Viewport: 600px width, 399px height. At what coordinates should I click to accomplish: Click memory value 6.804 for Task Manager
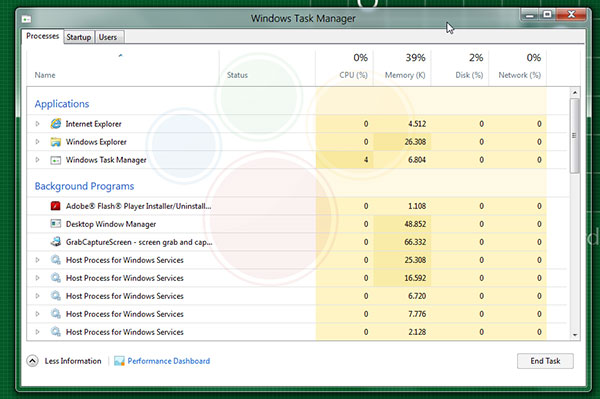coord(417,160)
